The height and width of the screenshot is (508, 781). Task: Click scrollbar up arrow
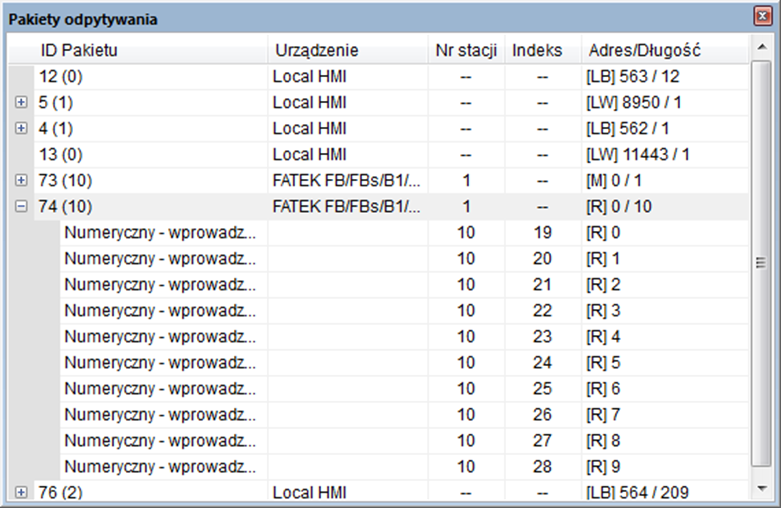(x=761, y=47)
